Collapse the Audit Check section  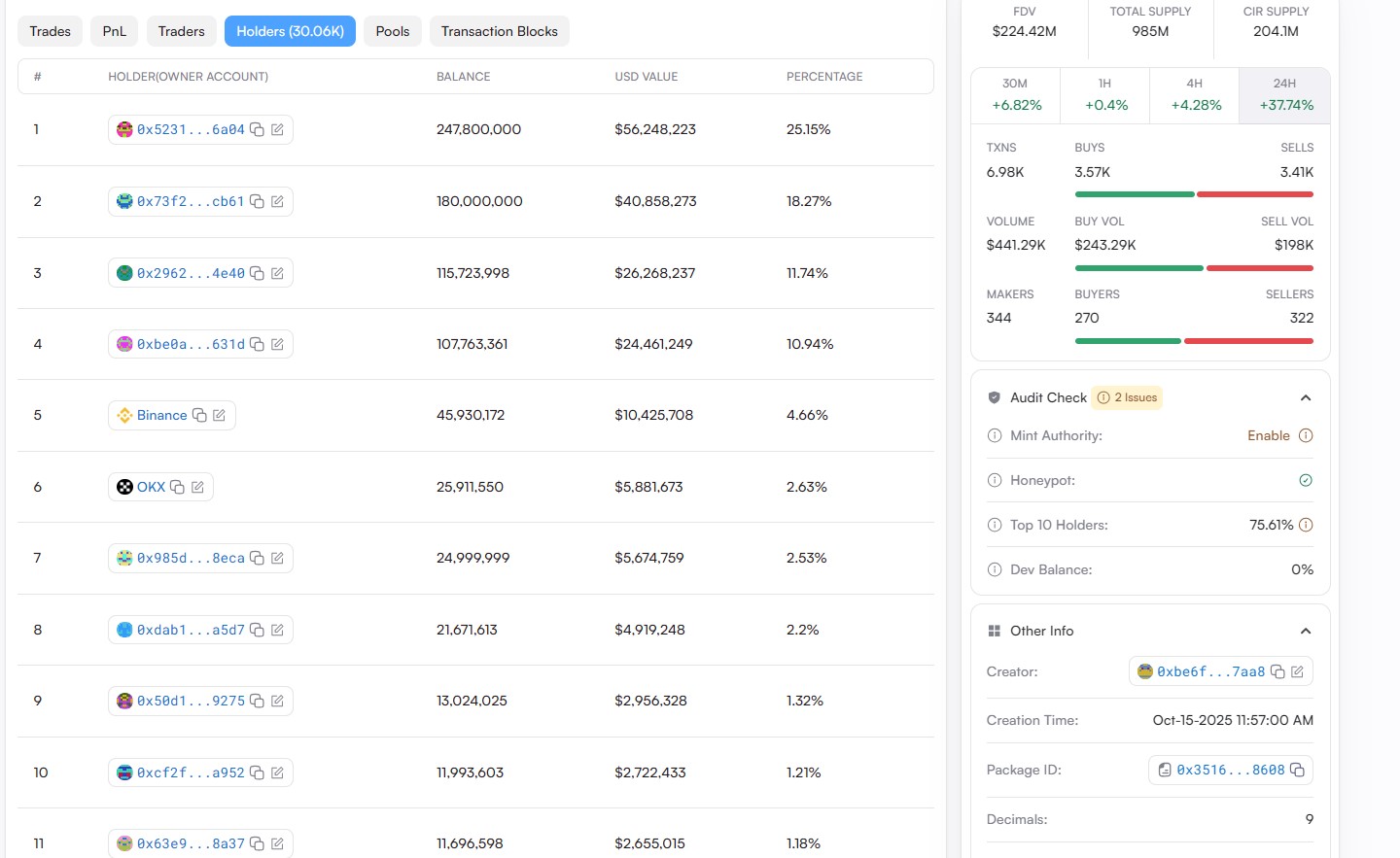(1306, 397)
